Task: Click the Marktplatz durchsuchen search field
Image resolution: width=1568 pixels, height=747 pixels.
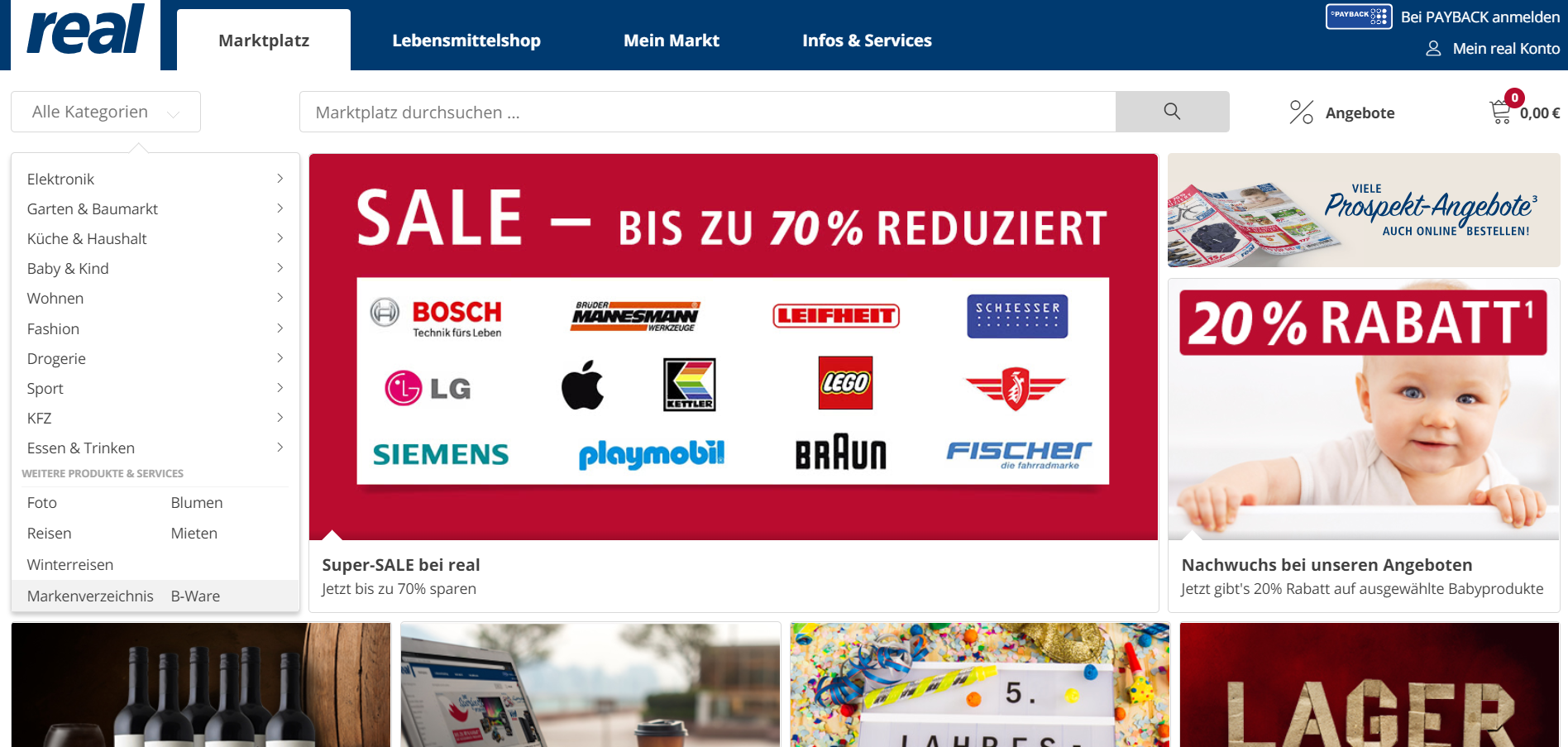Action: pos(708,112)
